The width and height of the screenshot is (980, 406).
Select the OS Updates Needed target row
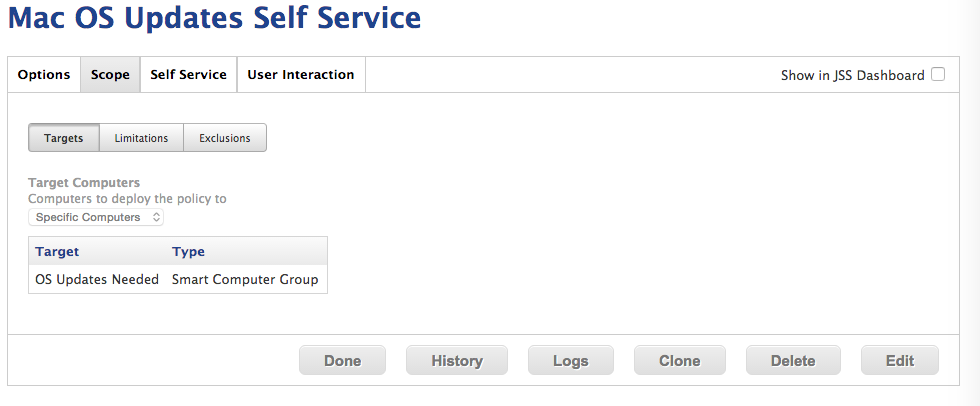pos(178,279)
